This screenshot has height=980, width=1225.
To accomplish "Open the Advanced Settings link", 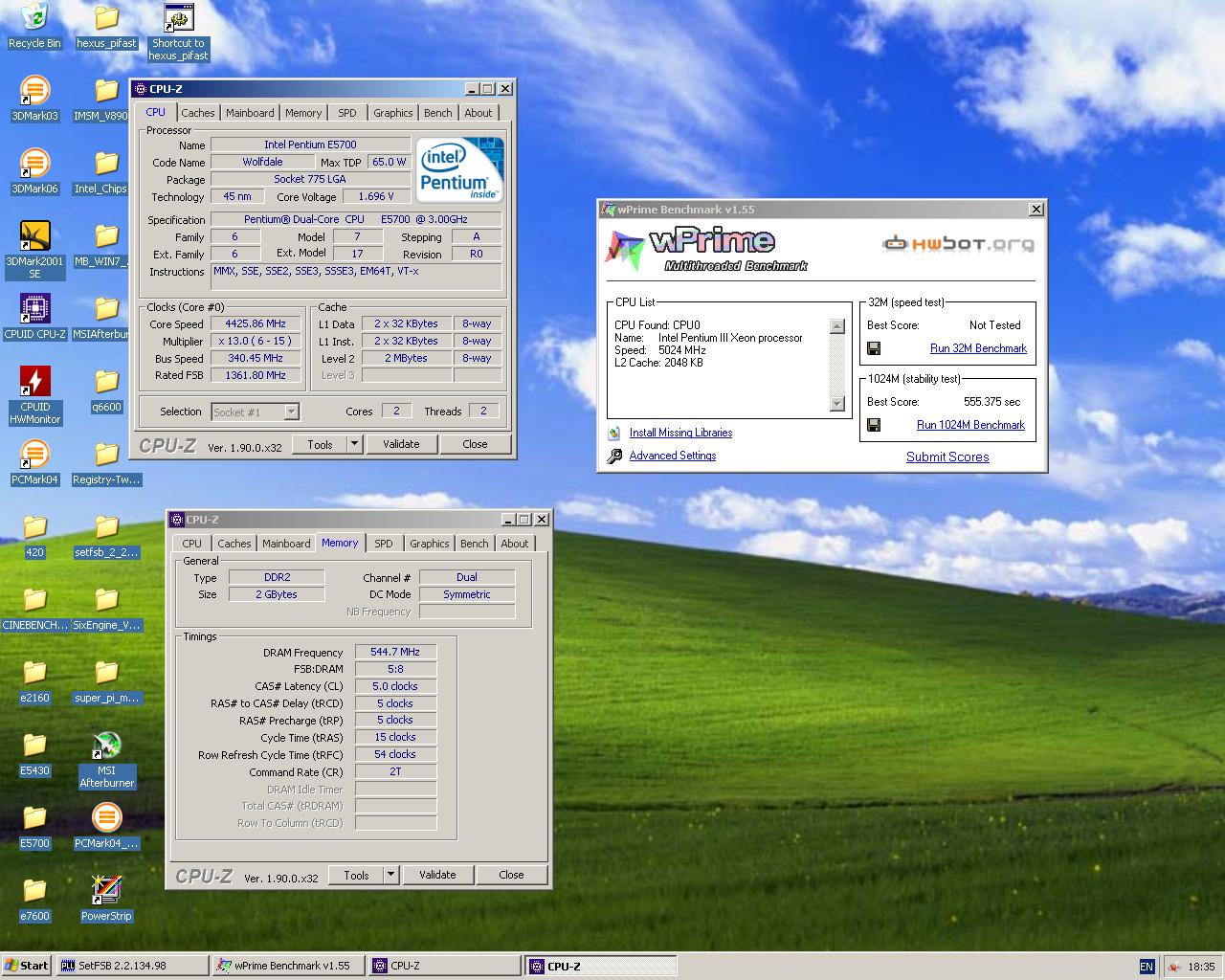I will (673, 456).
